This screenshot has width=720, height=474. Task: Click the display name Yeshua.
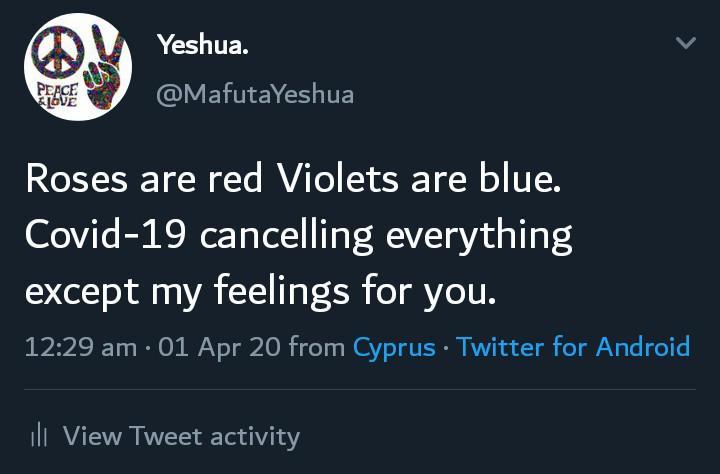[x=203, y=45]
